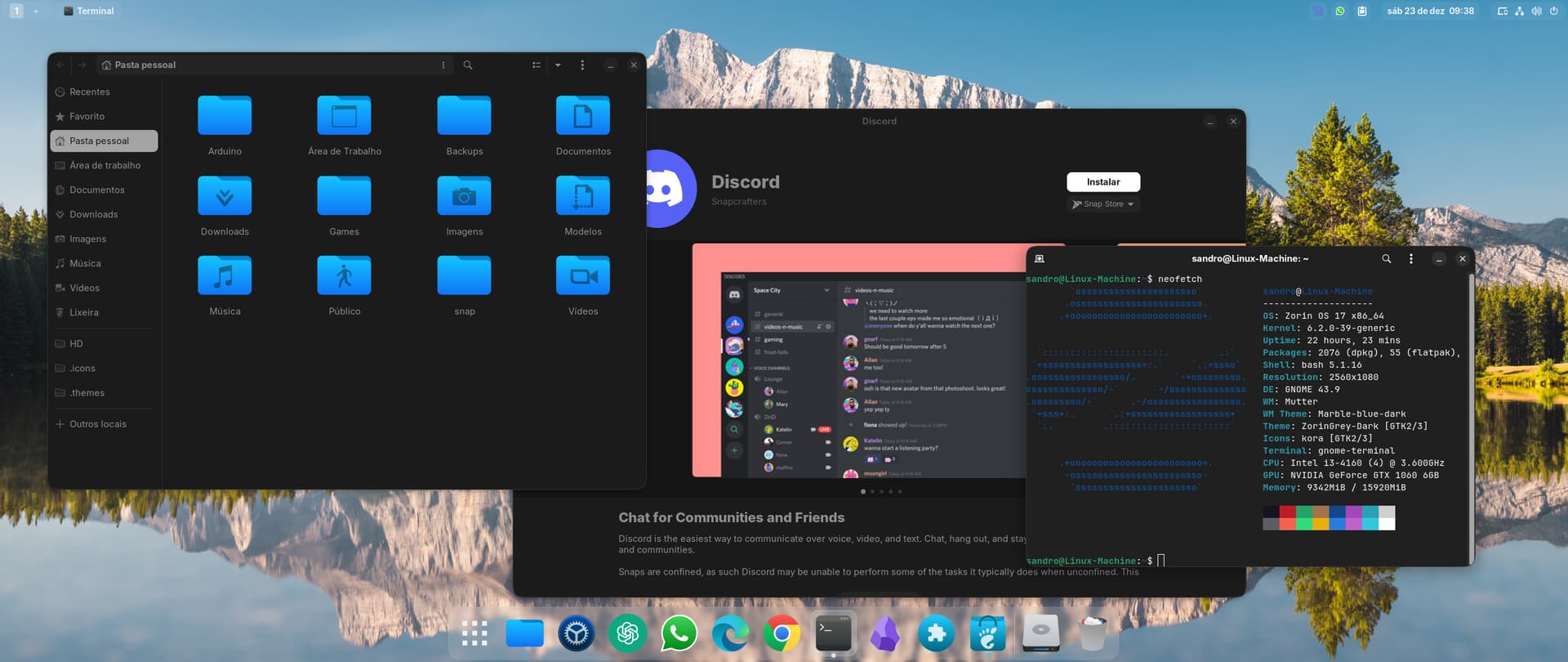Image resolution: width=1568 pixels, height=662 pixels.
Task: Launch Microsoft Edge from the dock
Action: pyautogui.click(x=730, y=633)
